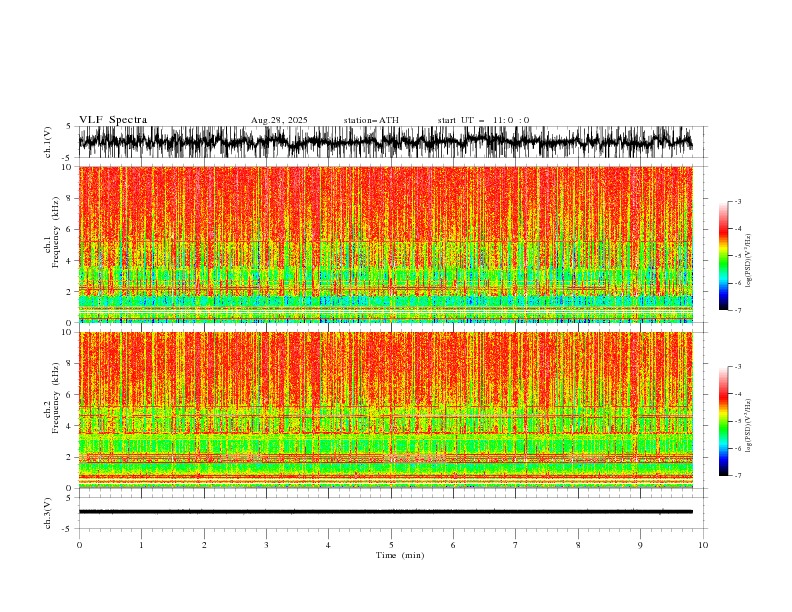Viewport: 792px width, 612px height.
Task: Click the "4" tick on the time axis
Action: click(x=328, y=545)
